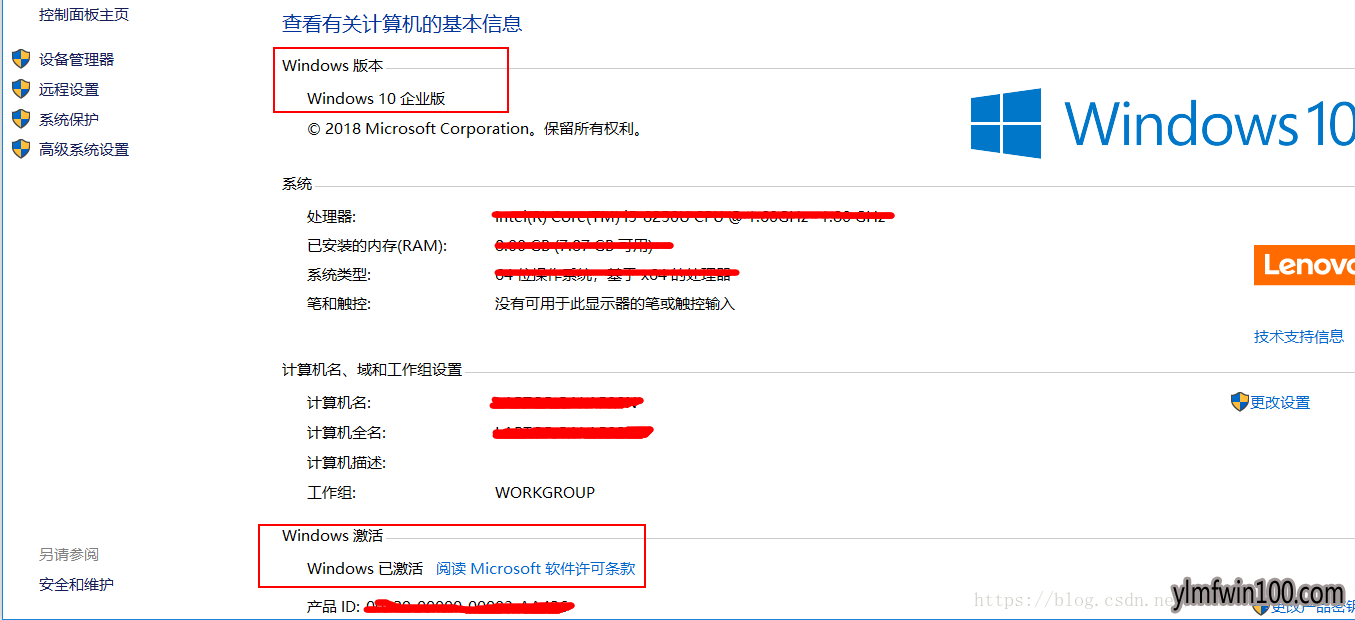
Task: Click the shield icon beside 高级系统设置
Action: [x=21, y=149]
